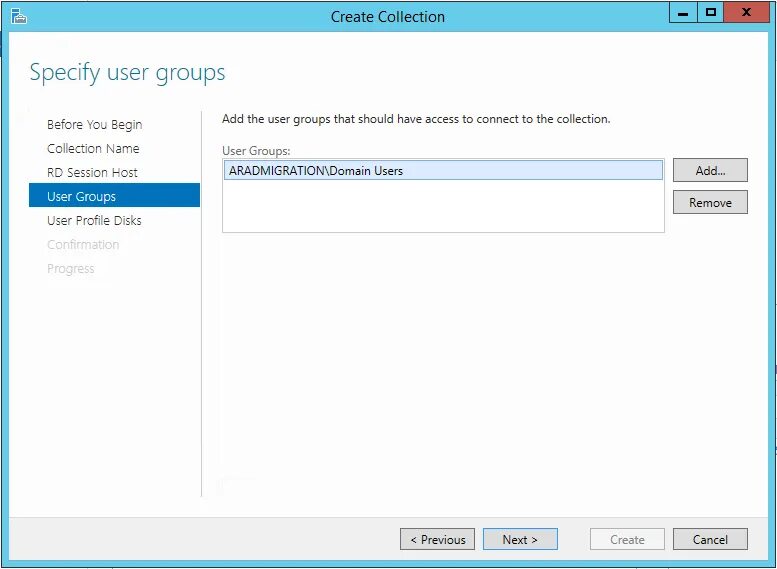Click the empty area of User Groups list
Viewport: 777px width, 569px height.
pos(443,206)
